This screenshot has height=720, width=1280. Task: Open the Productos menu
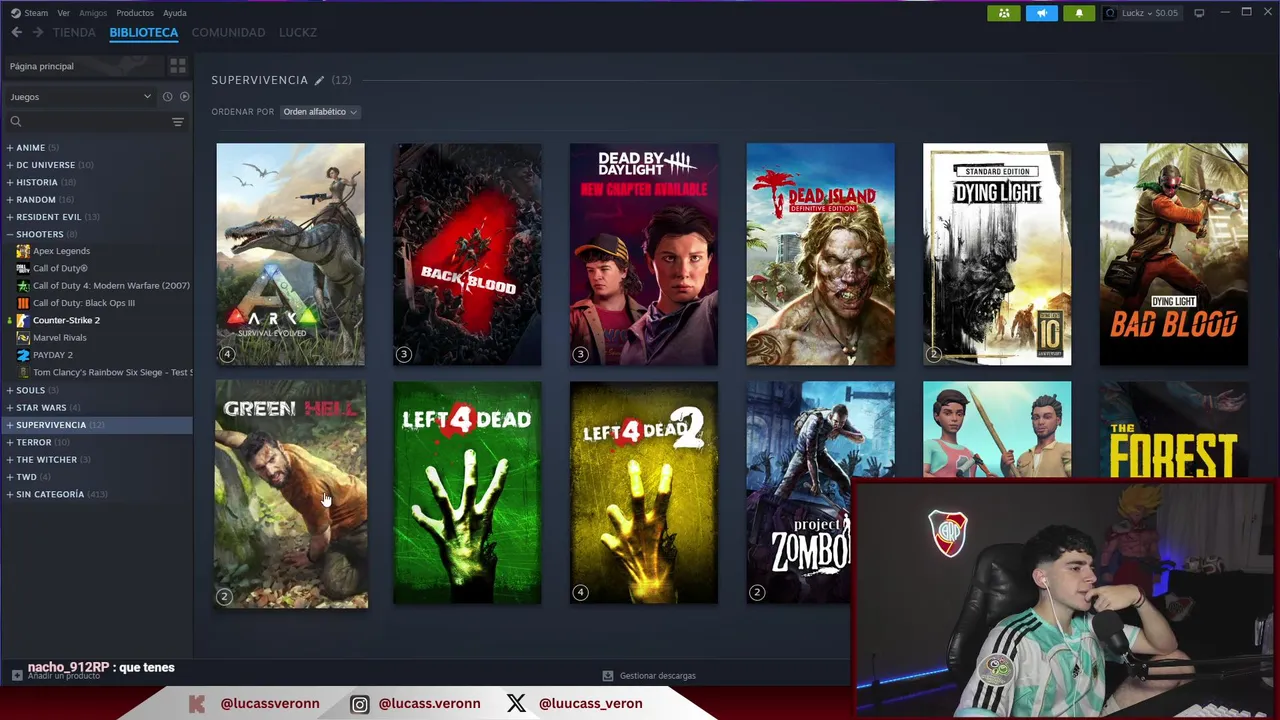135,13
